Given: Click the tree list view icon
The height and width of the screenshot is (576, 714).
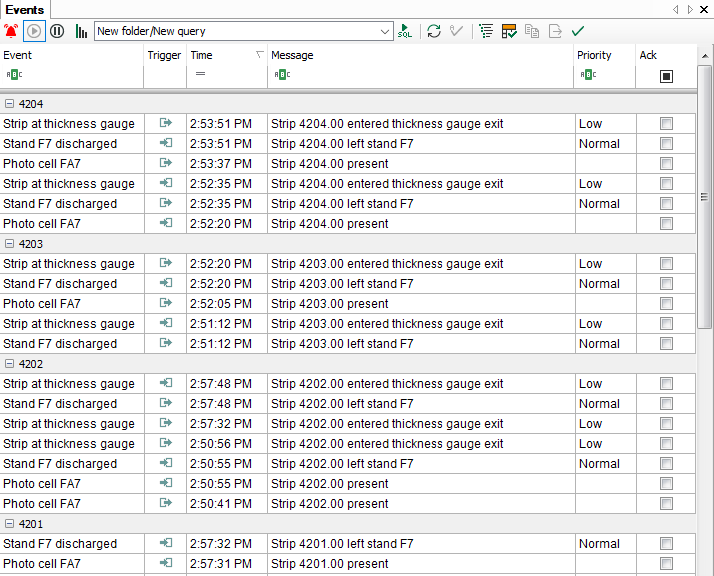Looking at the screenshot, I should pyautogui.click(x=486, y=31).
